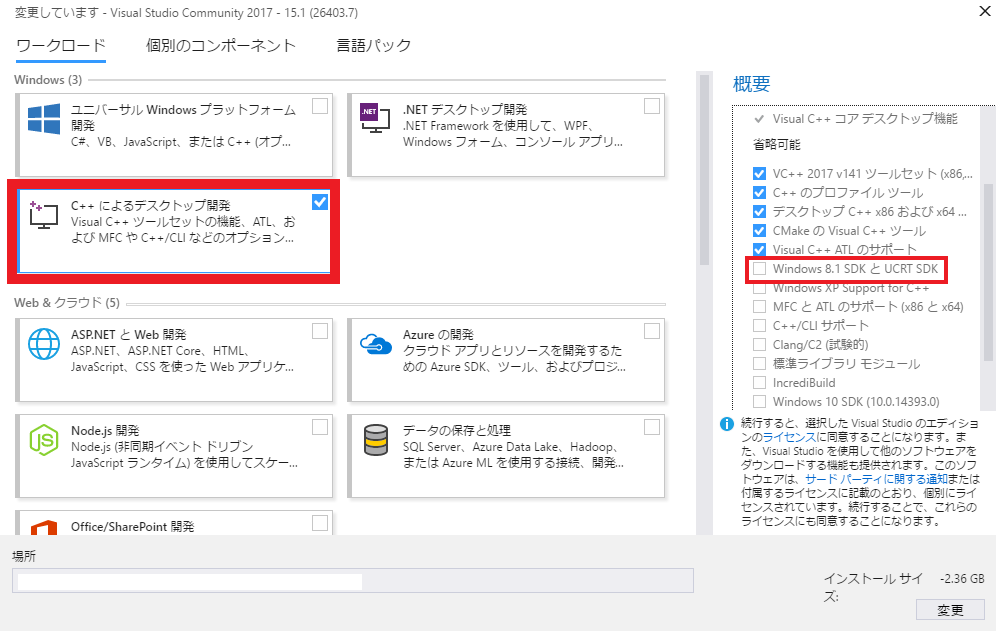This screenshot has width=996, height=631.
Task: Click the -2.36 GB install size value
Action: [x=962, y=579]
